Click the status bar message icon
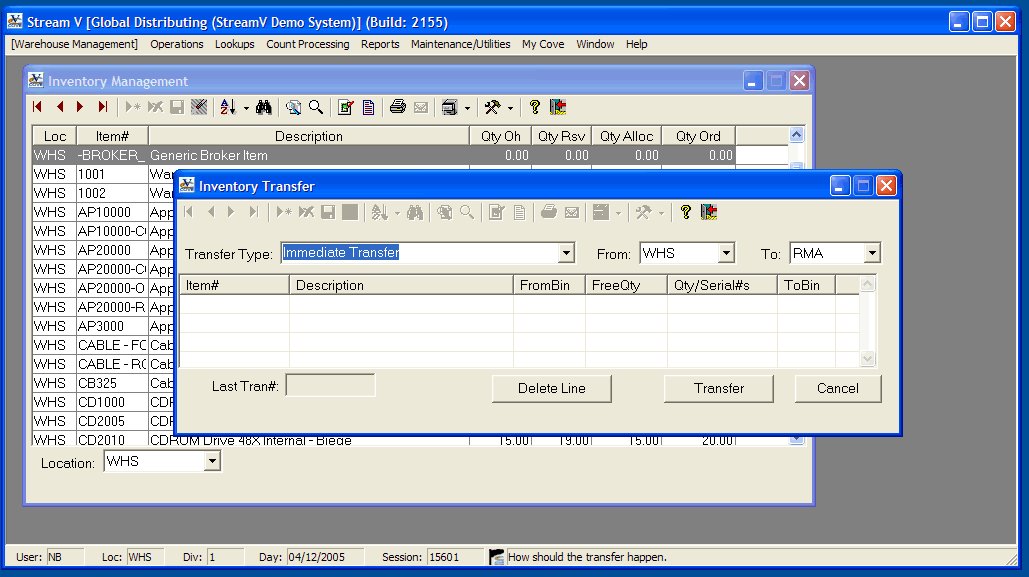This screenshot has width=1029, height=577. pyautogui.click(x=497, y=557)
